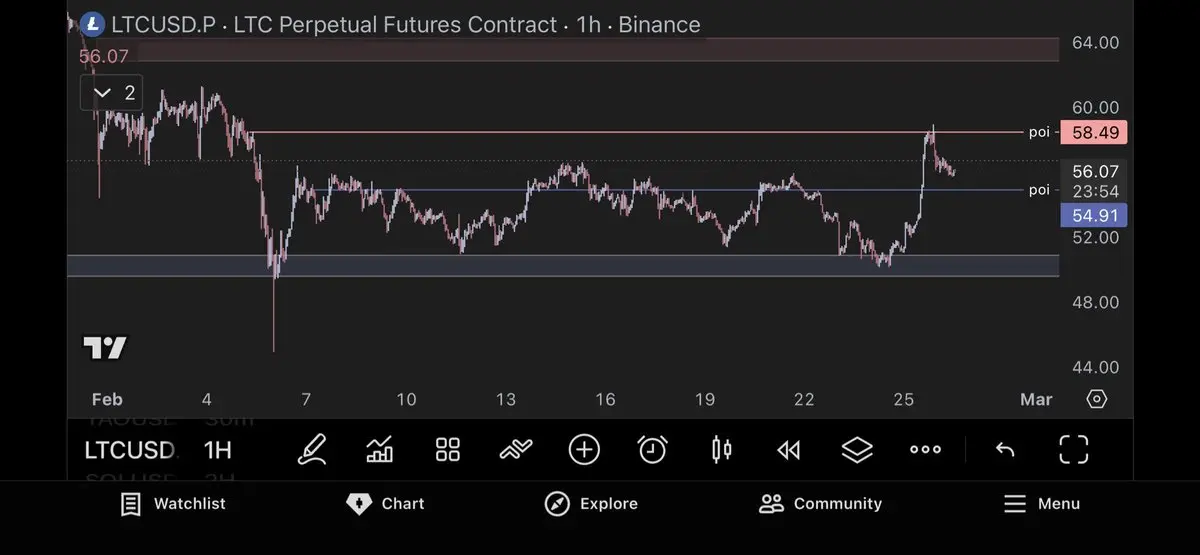Open the drawing tools pencil icon
The image size is (1200, 555).
click(312, 450)
